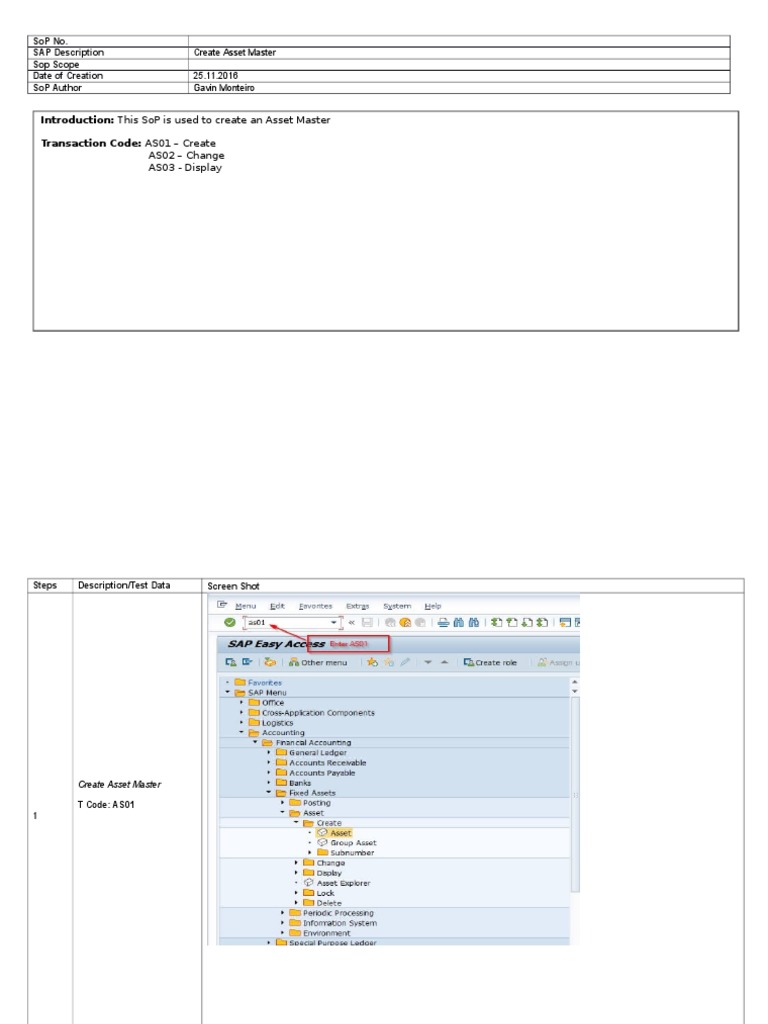Open the System menu

(397, 606)
